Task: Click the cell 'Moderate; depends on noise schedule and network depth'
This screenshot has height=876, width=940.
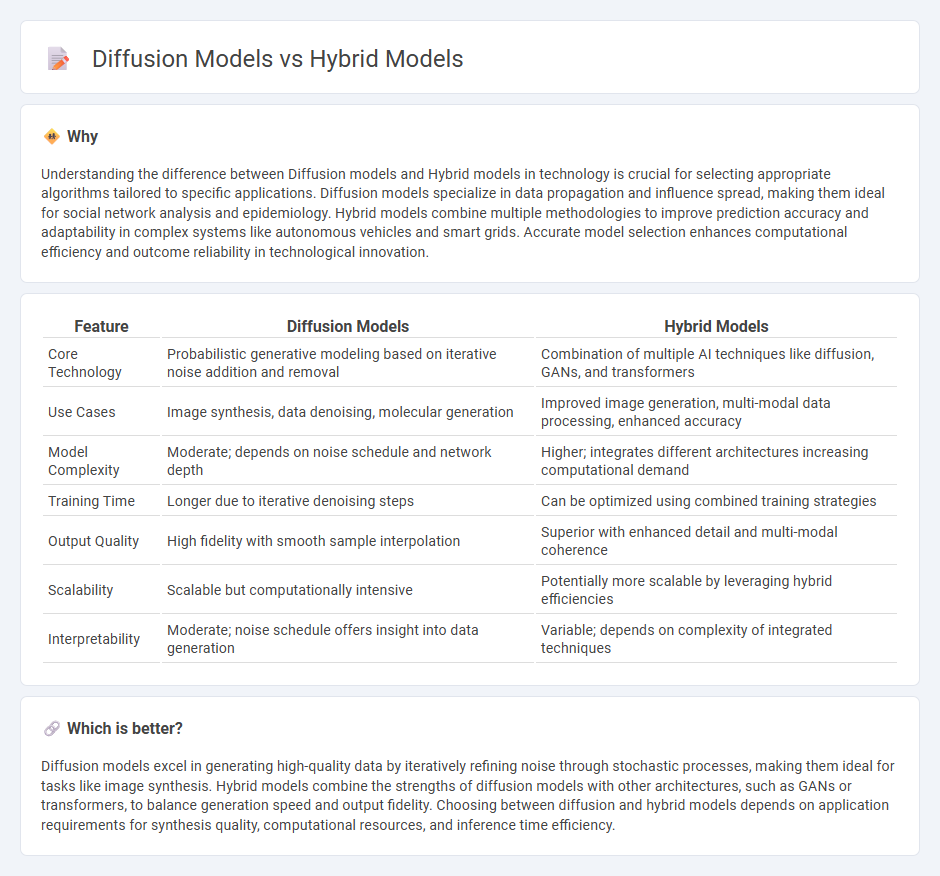Action: pyautogui.click(x=348, y=461)
